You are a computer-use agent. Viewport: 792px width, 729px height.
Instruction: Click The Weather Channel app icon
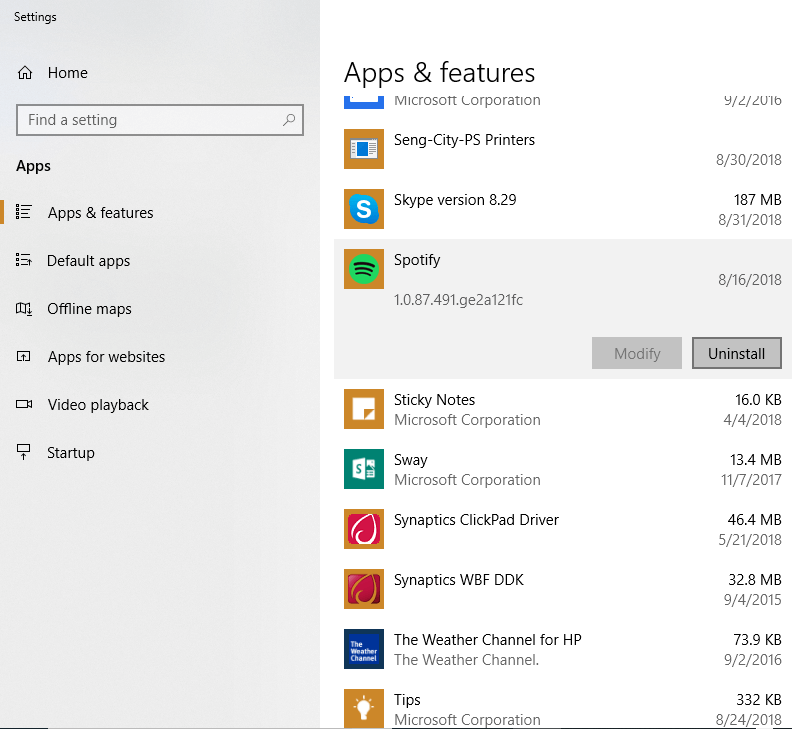pos(364,649)
